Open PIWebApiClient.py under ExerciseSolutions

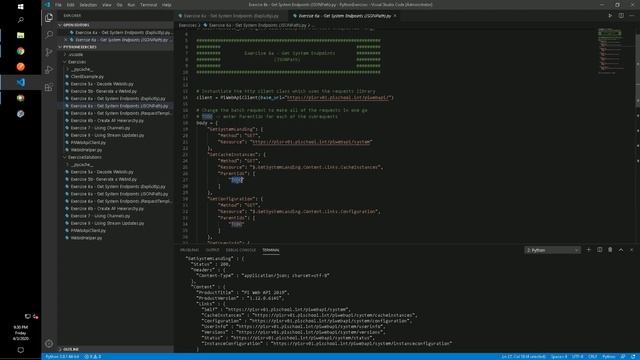88,231
